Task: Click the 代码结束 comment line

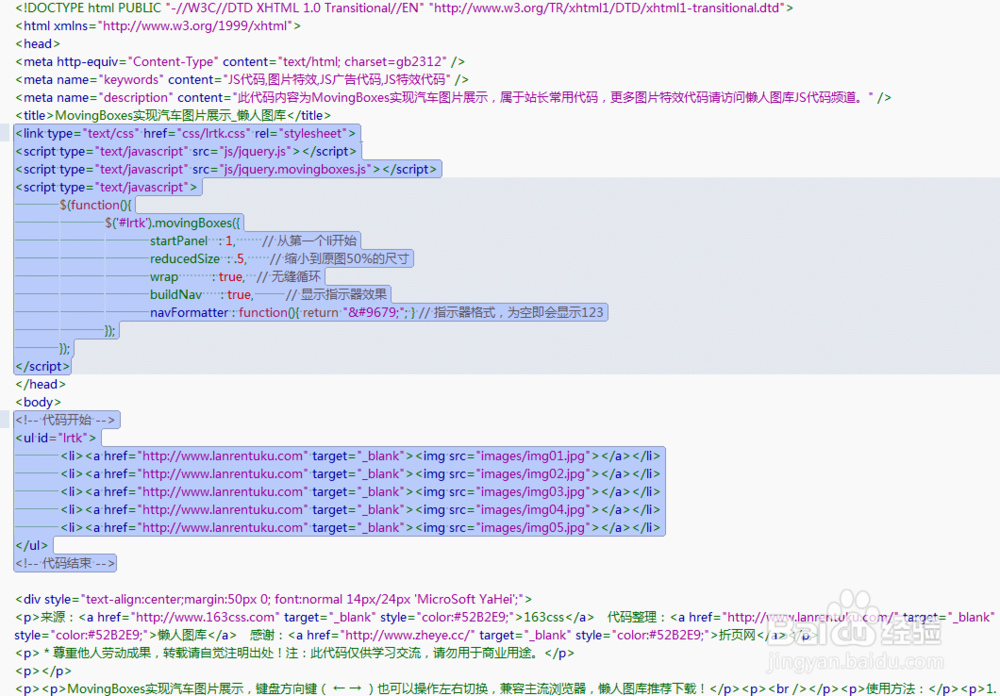Action: (65, 563)
